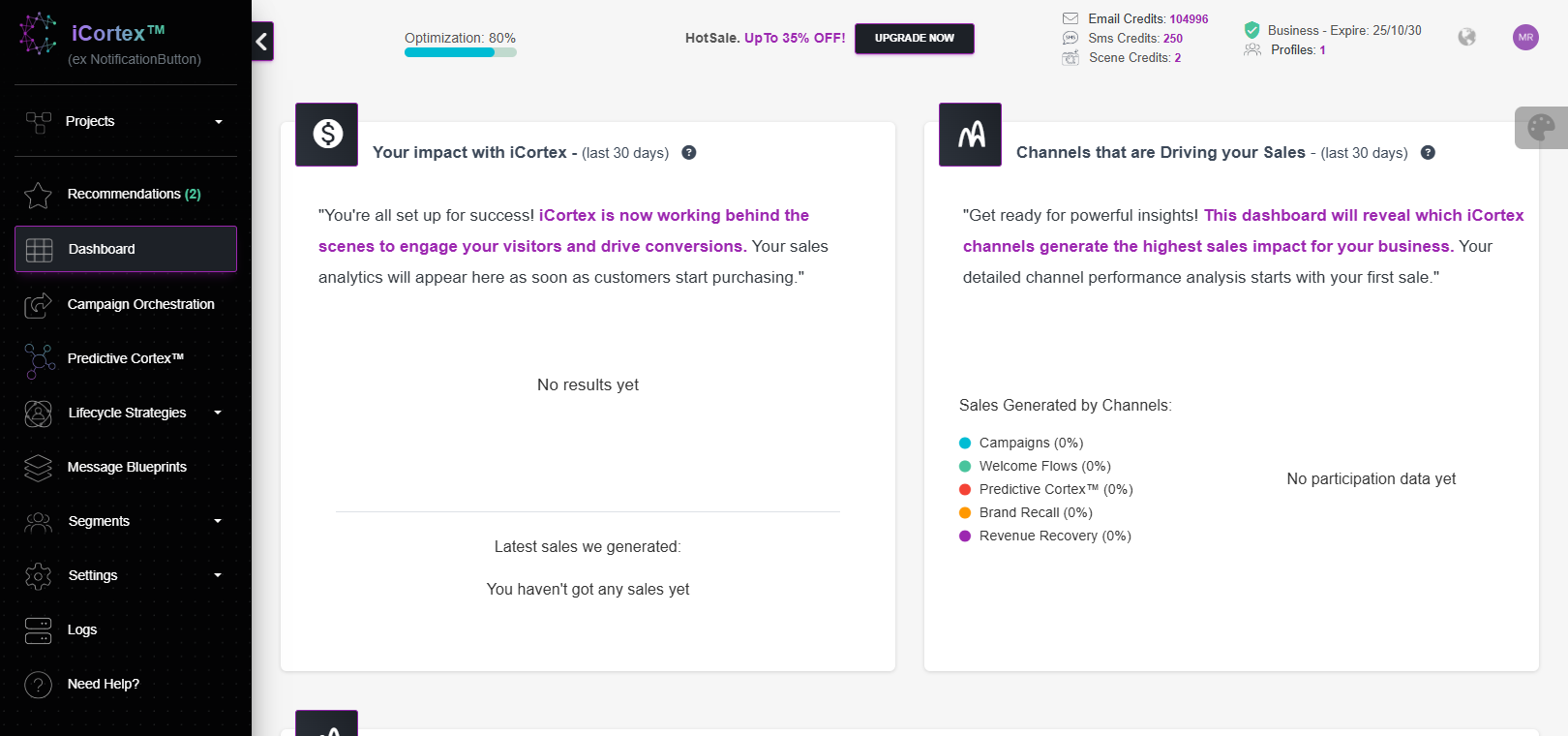Click help icon beside Your impact with iCortex
This screenshot has width=1568, height=736.
coord(689,152)
